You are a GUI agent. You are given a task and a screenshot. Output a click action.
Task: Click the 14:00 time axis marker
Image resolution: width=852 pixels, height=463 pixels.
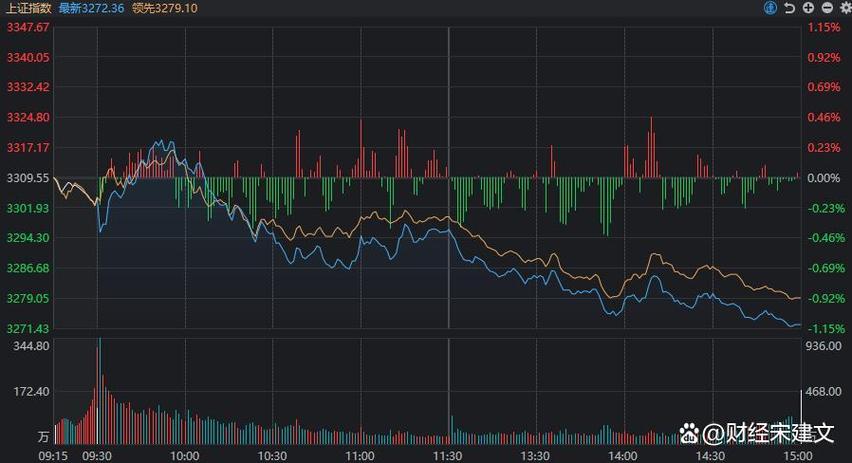(x=625, y=453)
